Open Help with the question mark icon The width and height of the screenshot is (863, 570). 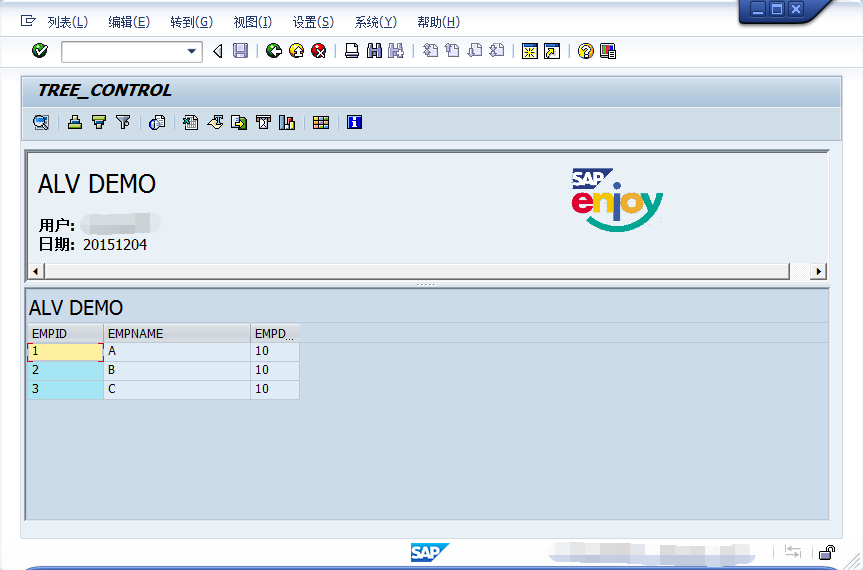click(586, 51)
